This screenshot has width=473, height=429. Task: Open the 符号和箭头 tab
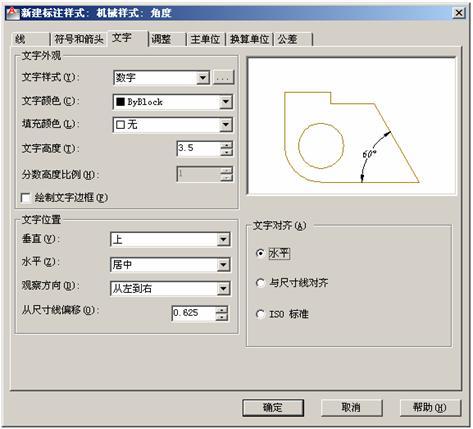tap(79, 39)
